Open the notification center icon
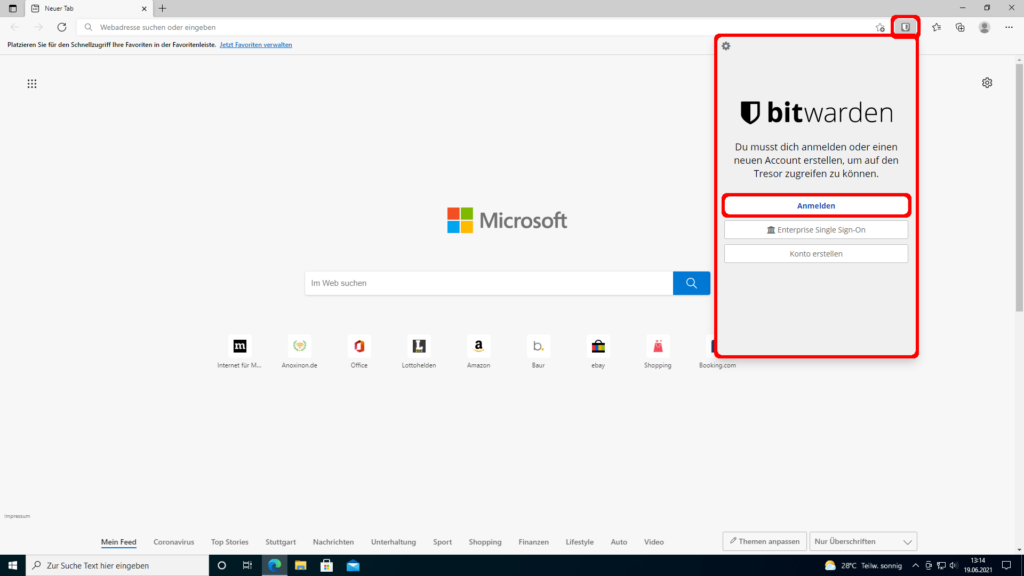 tap(1006, 566)
